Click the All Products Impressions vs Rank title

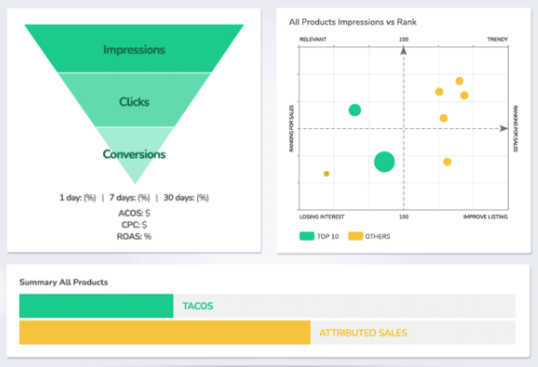[353, 22]
